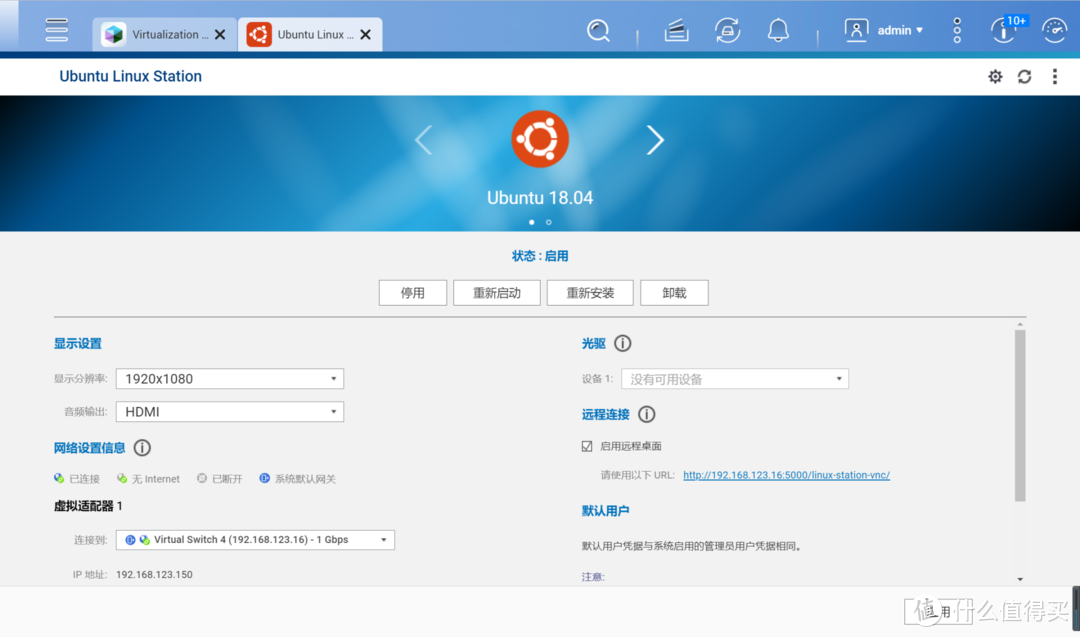Open Linux Station settings gear
The image size is (1080, 637).
[995, 76]
